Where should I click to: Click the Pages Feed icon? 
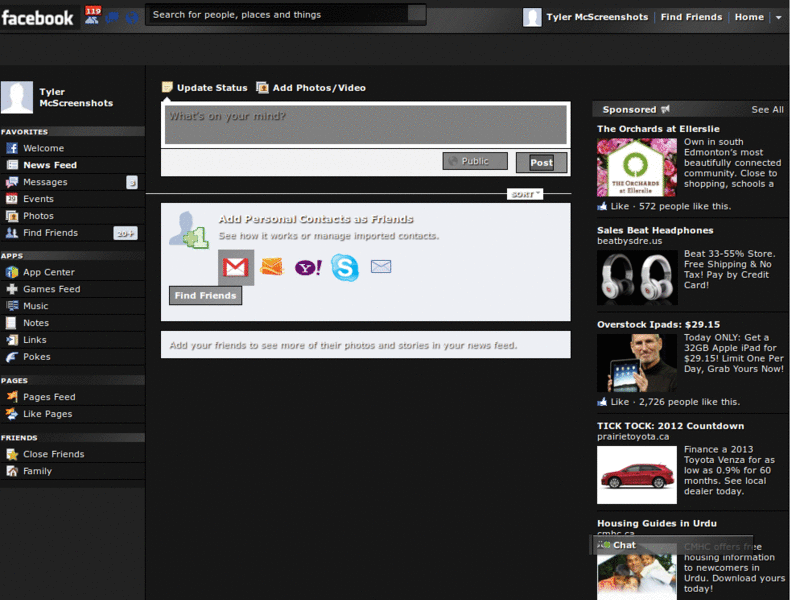[12, 397]
